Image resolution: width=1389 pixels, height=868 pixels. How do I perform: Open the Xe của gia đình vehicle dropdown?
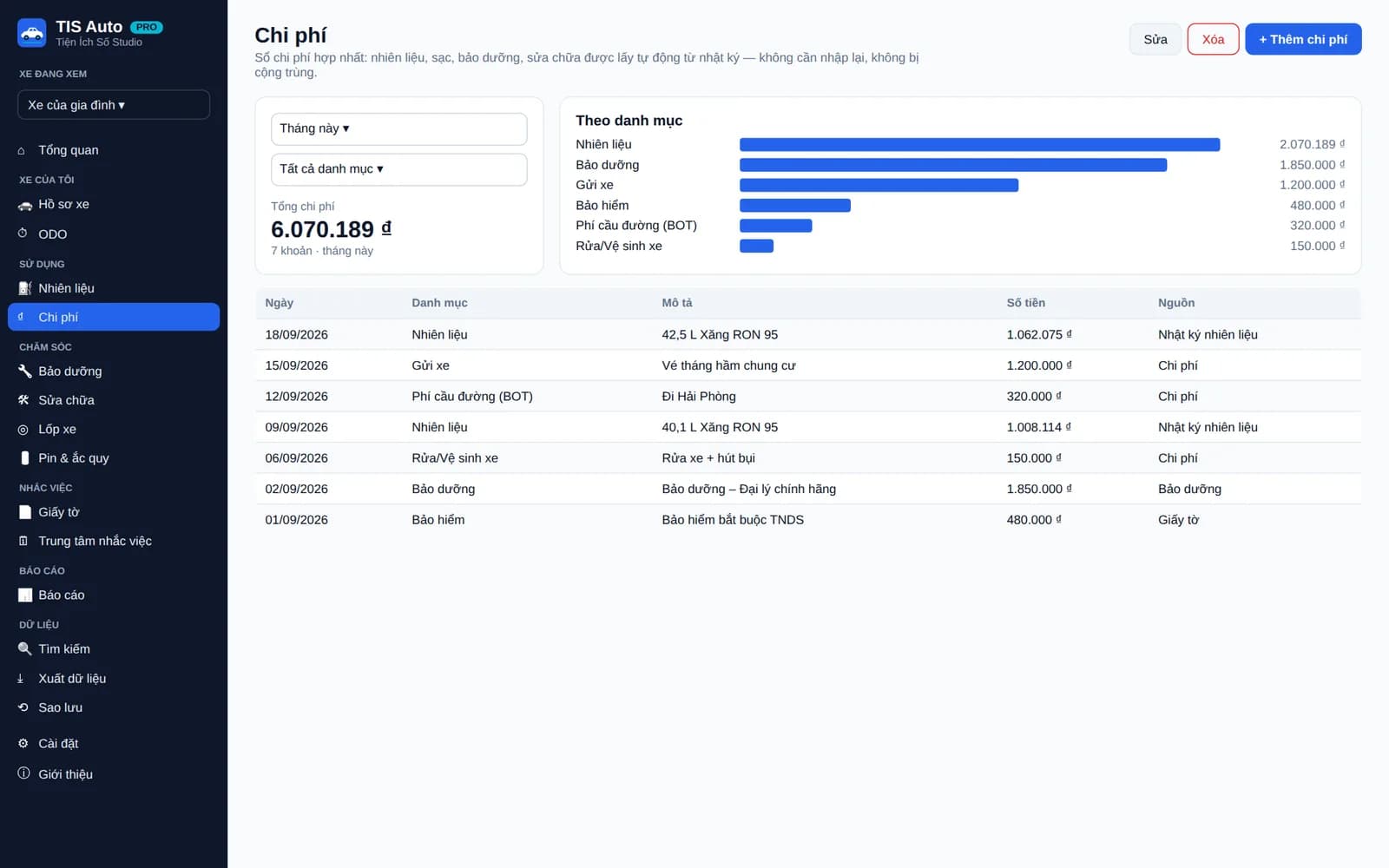tap(114, 105)
